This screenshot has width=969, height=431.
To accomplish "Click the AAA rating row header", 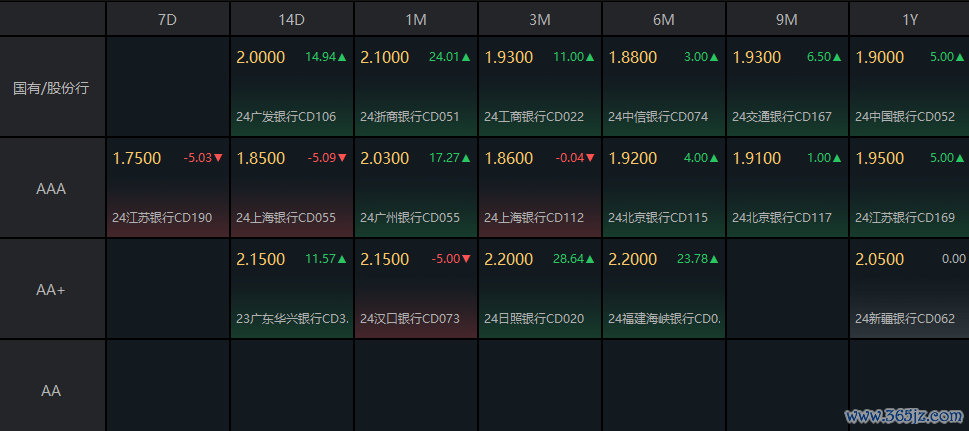I will (52, 189).
